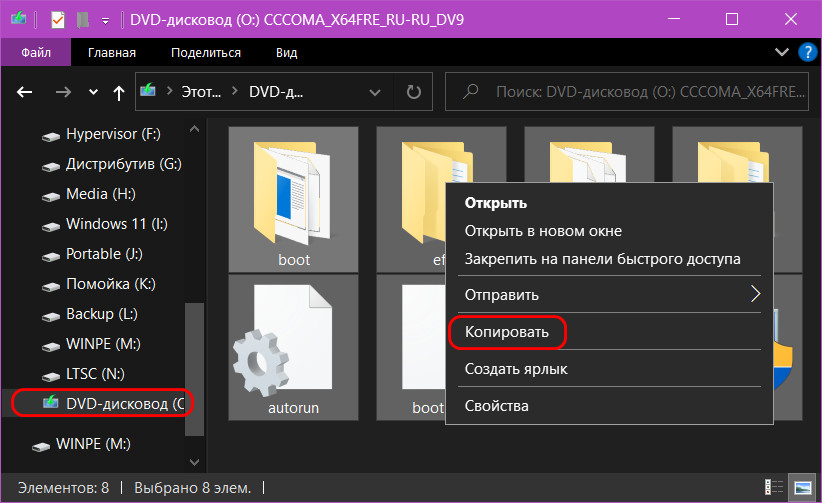Switch to details view icon in status bar
Viewport: 822px width, 503px height.
pyautogui.click(x=774, y=487)
